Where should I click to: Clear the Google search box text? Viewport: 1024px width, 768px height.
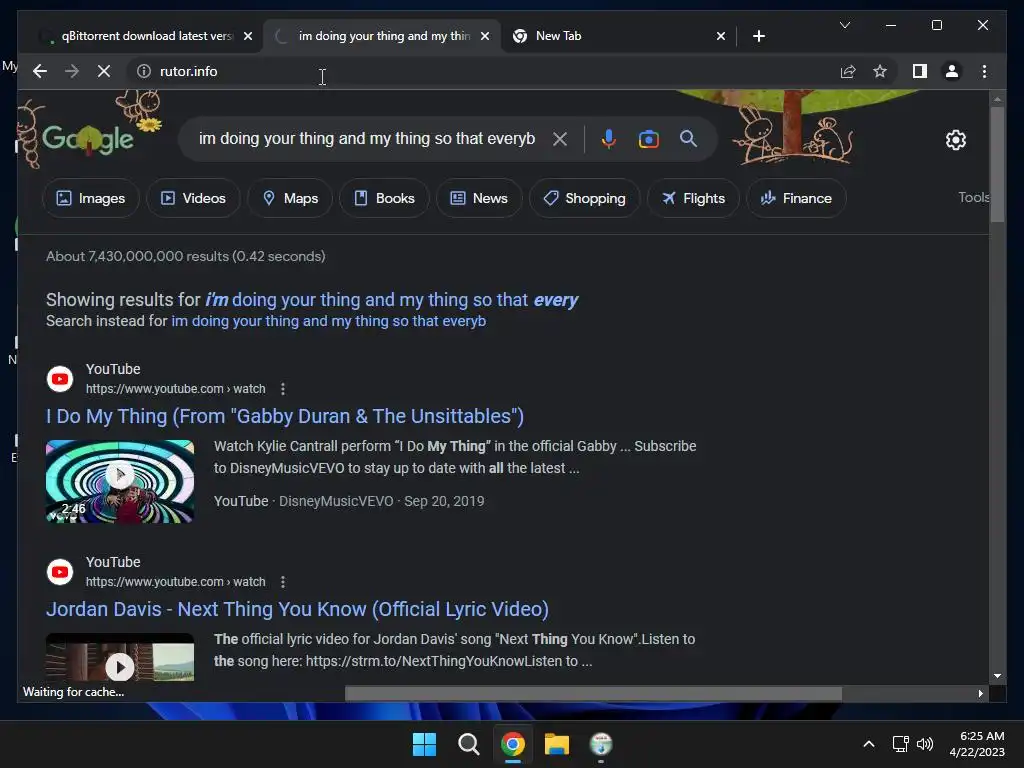[x=560, y=139]
